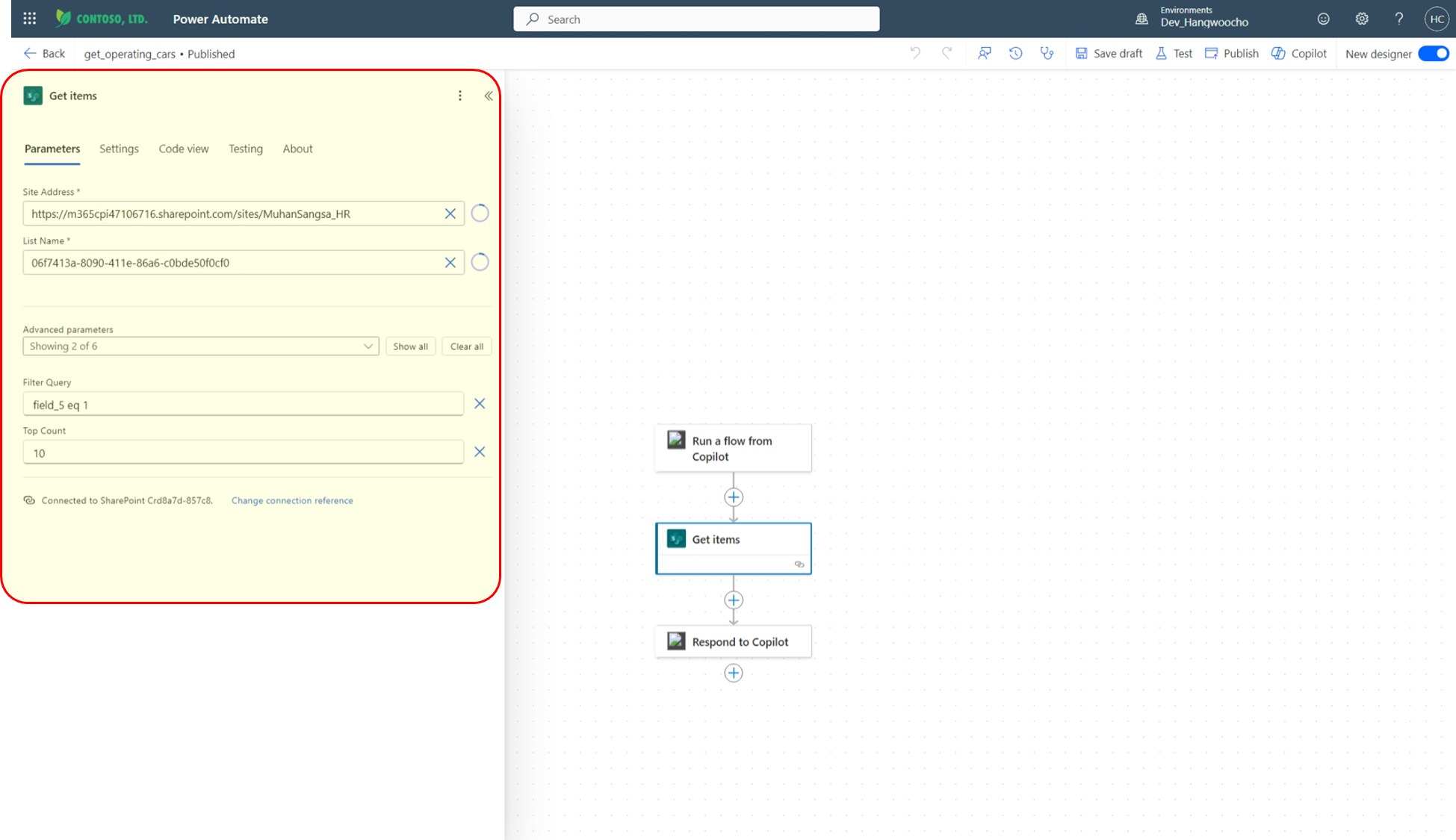Image resolution: width=1456 pixels, height=840 pixels.
Task: Open the Copilot pane button
Action: pos(1299,54)
